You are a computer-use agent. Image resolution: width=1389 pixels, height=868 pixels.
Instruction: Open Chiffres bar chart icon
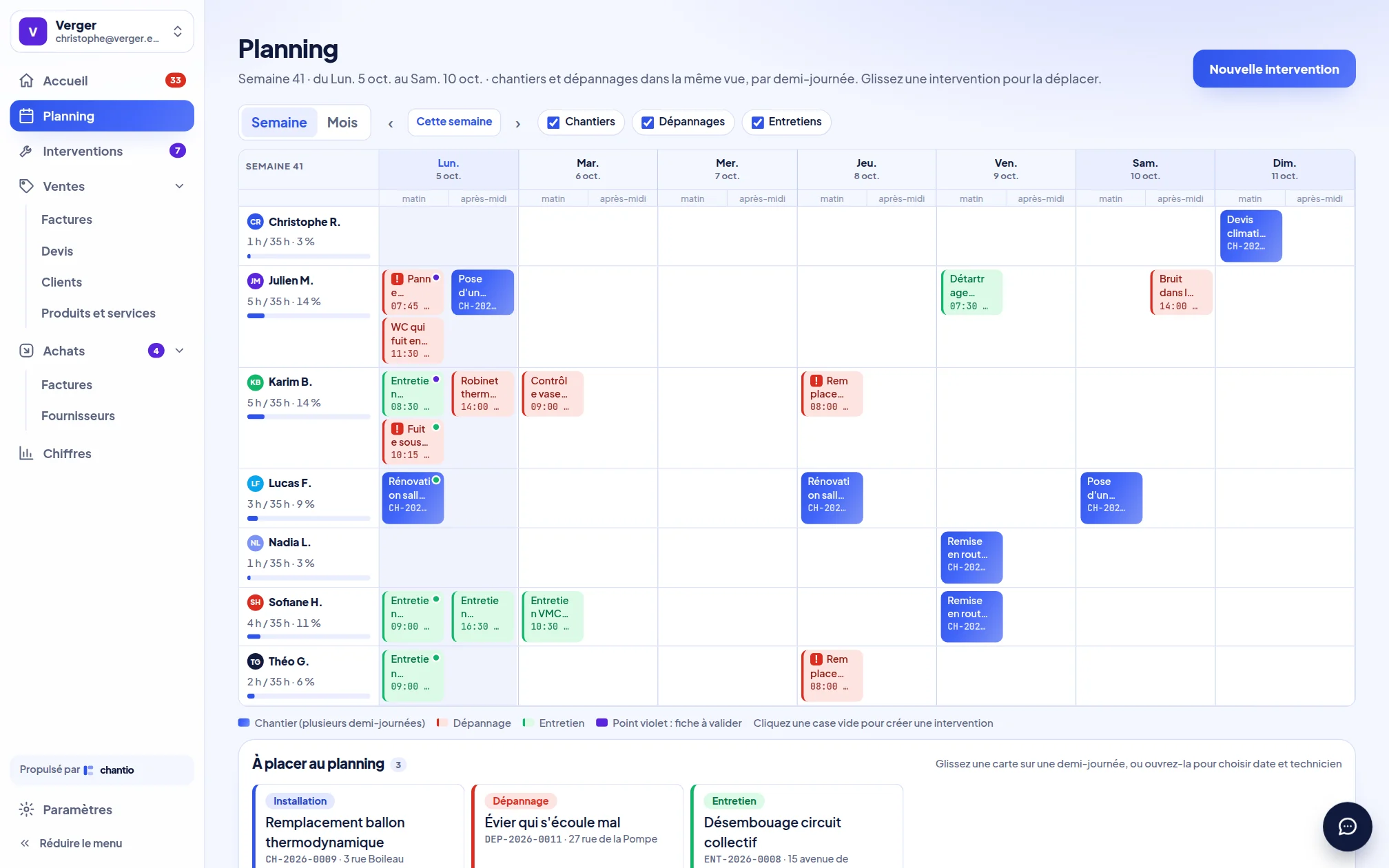click(26, 453)
